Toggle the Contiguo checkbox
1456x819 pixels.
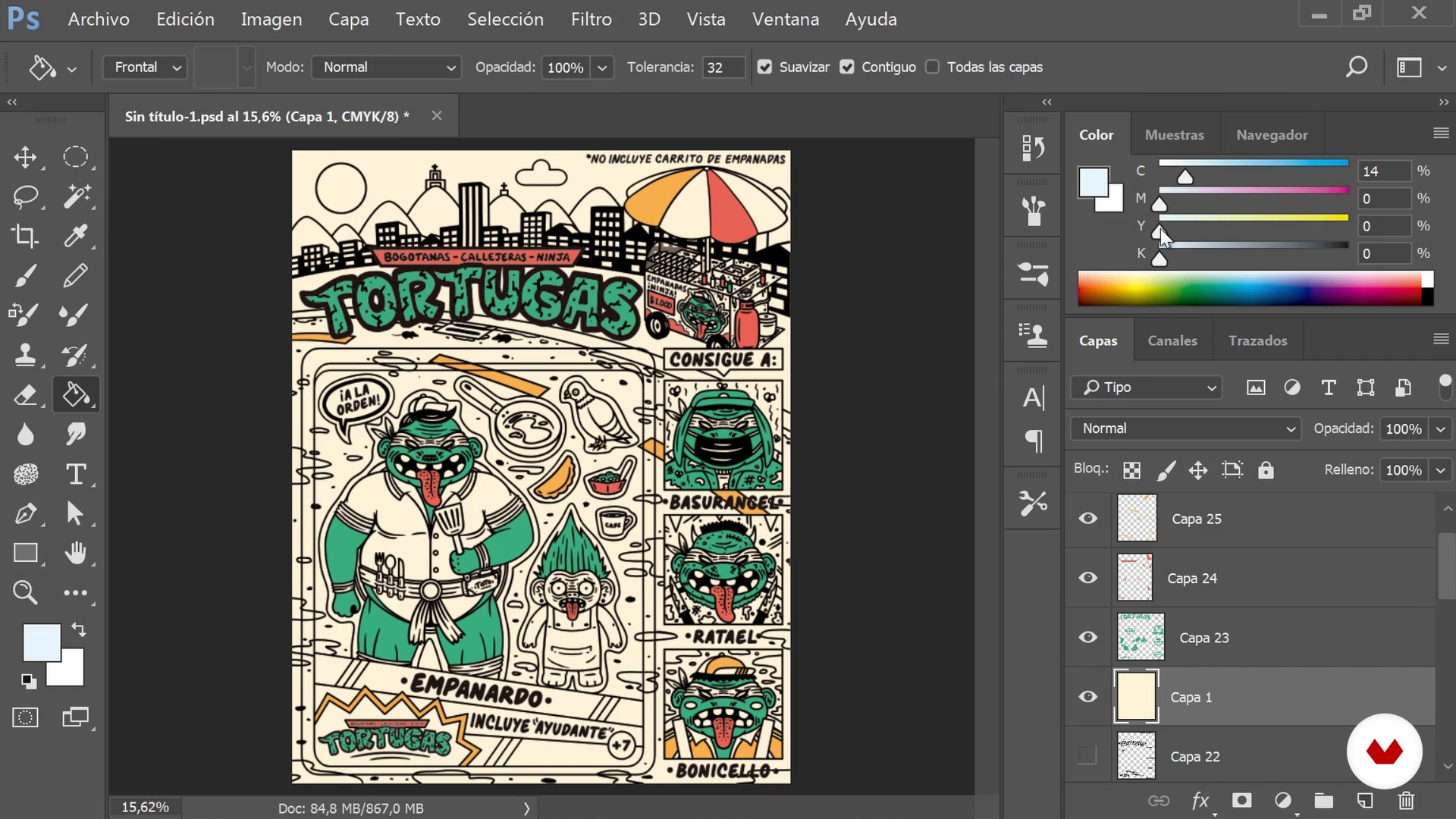coord(847,67)
